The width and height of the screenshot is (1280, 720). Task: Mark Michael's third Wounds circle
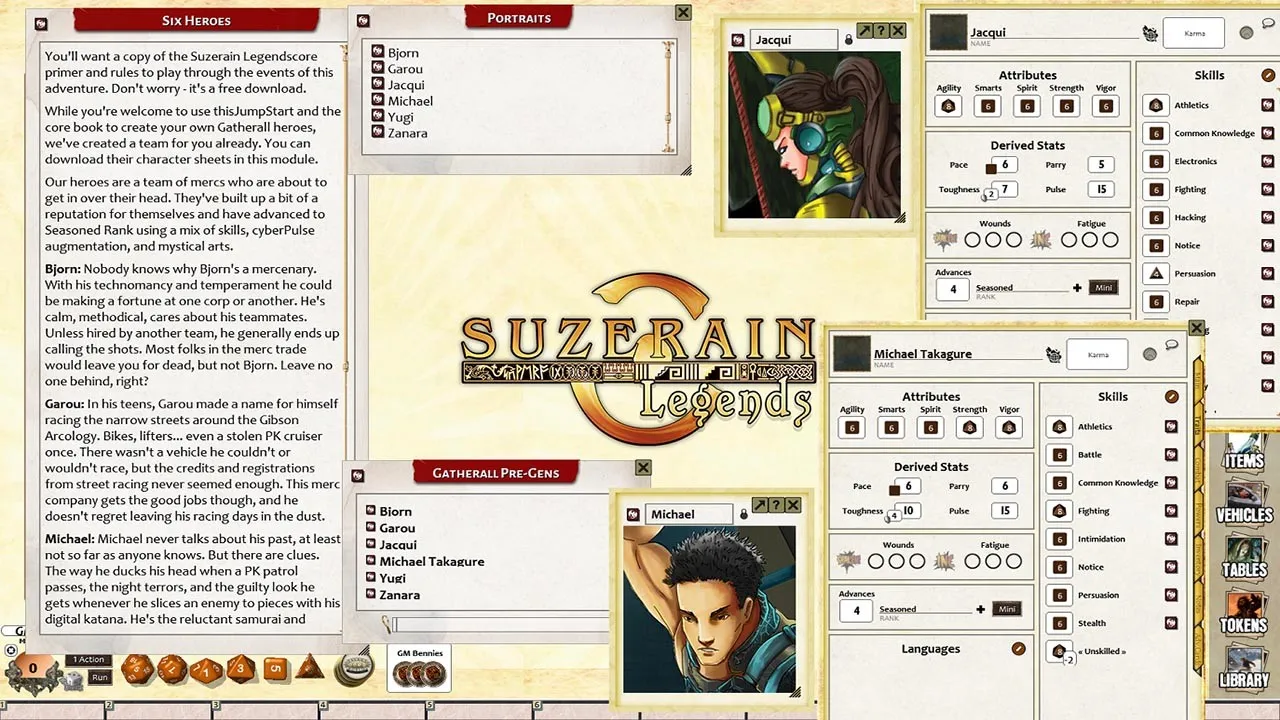[x=916, y=562]
